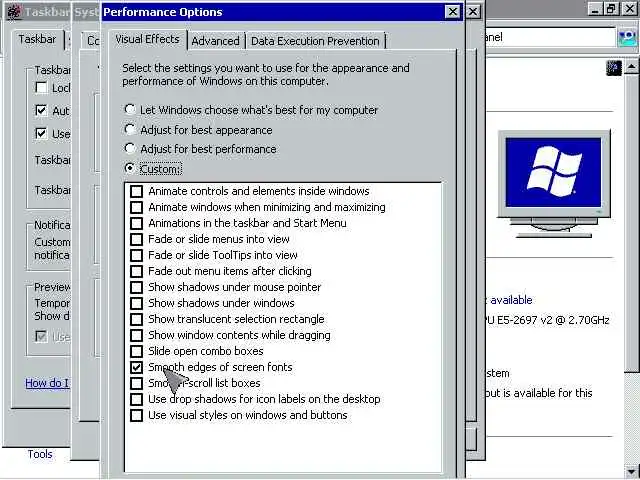Viewport: 640px width, 480px height.
Task: Click the icon beside the address field
Action: (x=627, y=38)
